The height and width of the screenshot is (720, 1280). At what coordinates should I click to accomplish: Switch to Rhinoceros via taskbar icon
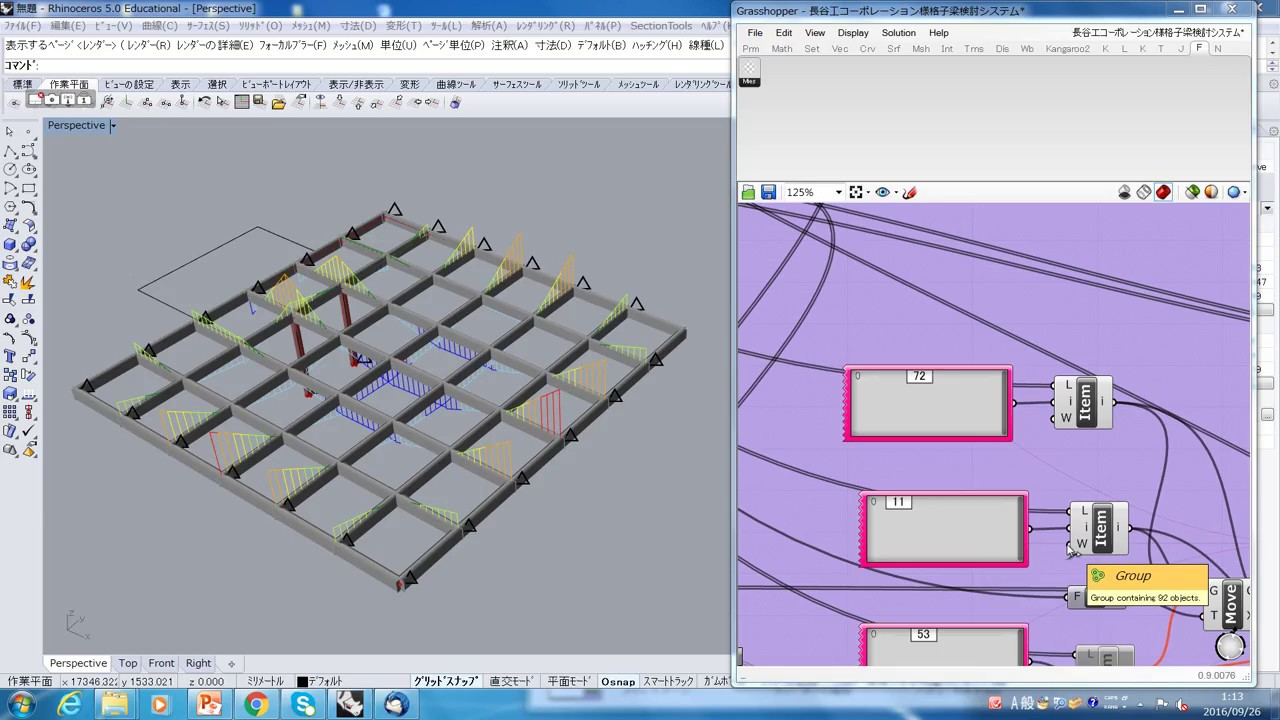(x=350, y=705)
